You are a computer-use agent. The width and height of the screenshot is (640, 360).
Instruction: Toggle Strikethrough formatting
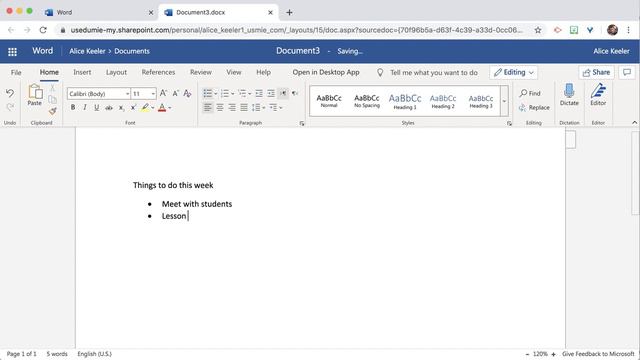coord(109,108)
